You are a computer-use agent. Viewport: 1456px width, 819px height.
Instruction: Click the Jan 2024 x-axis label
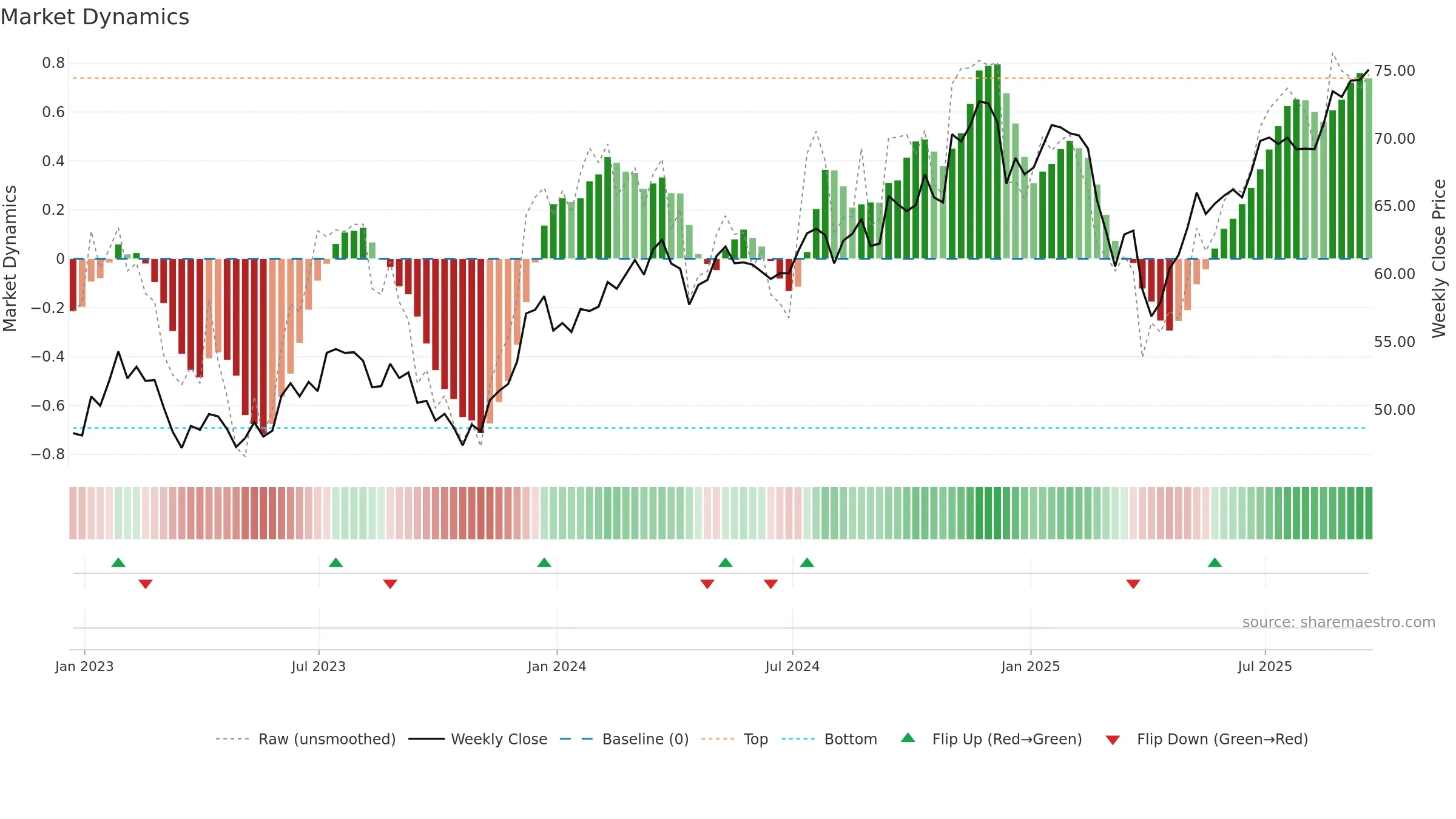point(557,666)
